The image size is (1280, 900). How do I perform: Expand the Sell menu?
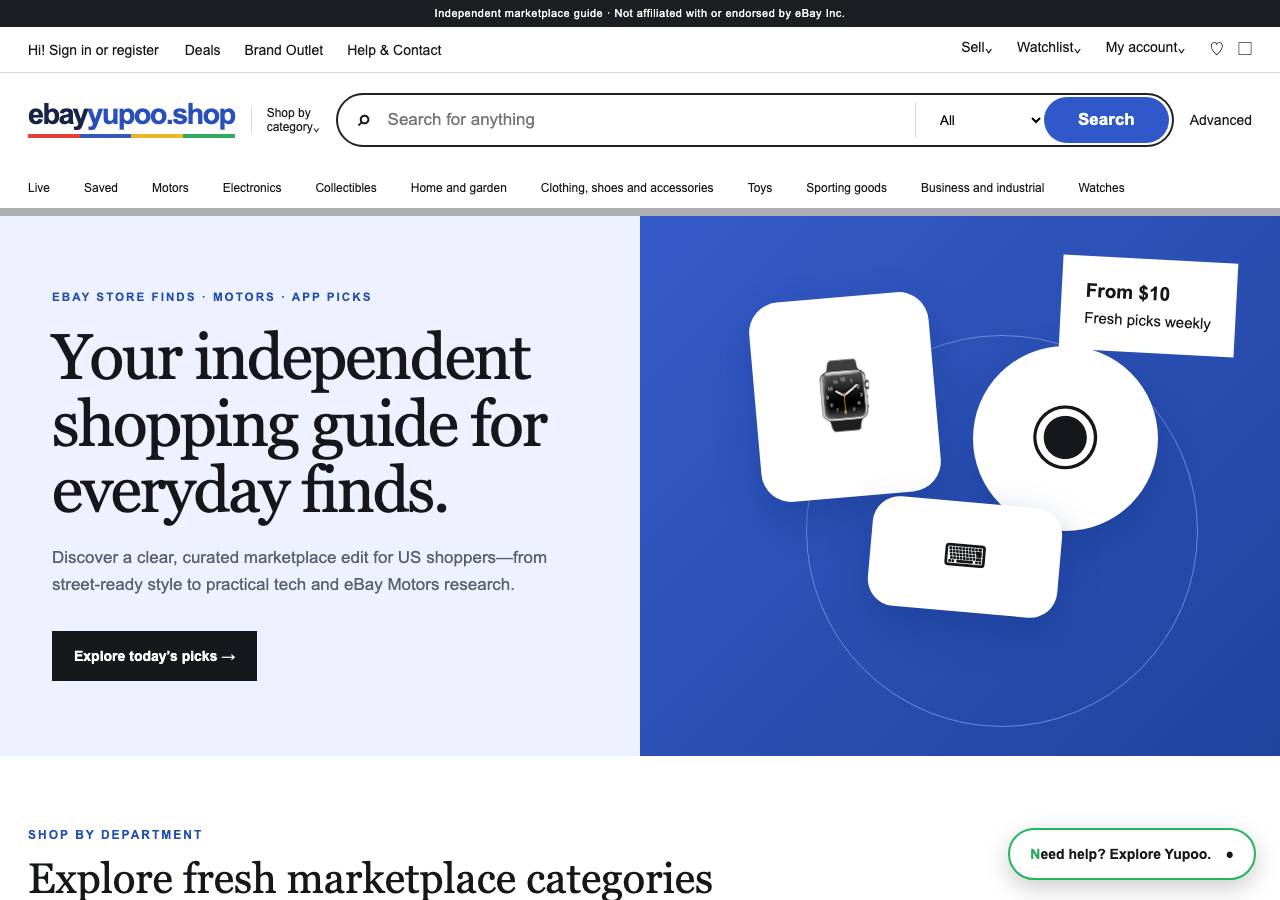coord(977,48)
